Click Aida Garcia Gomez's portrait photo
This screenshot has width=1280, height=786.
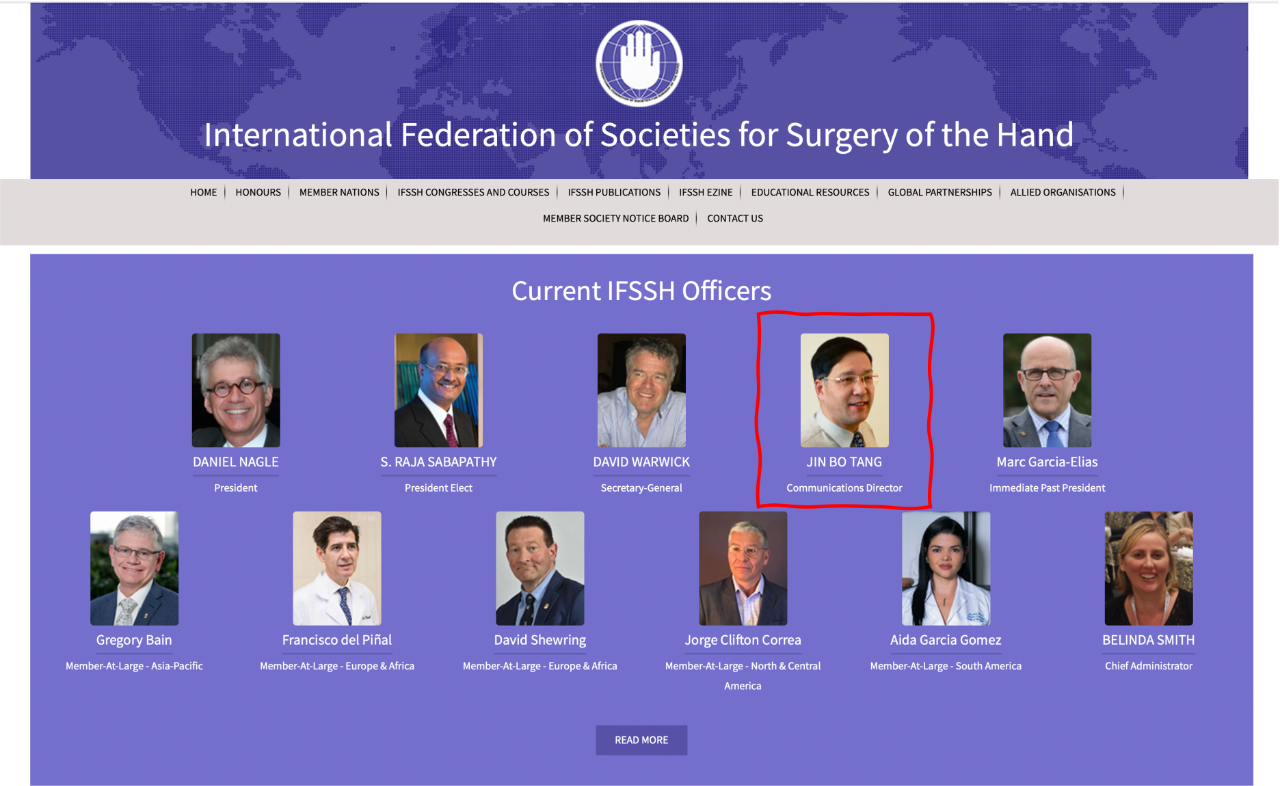(946, 568)
